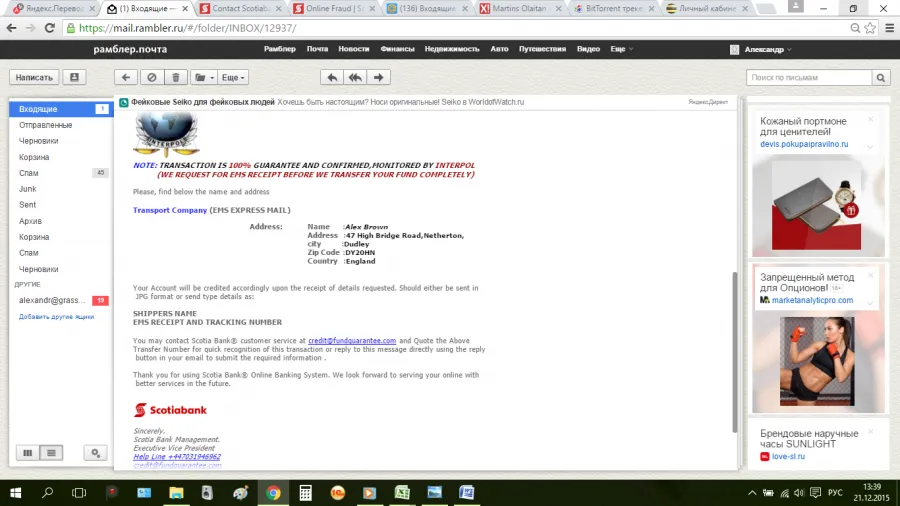Open Недвижимость in top navigation

(x=452, y=49)
